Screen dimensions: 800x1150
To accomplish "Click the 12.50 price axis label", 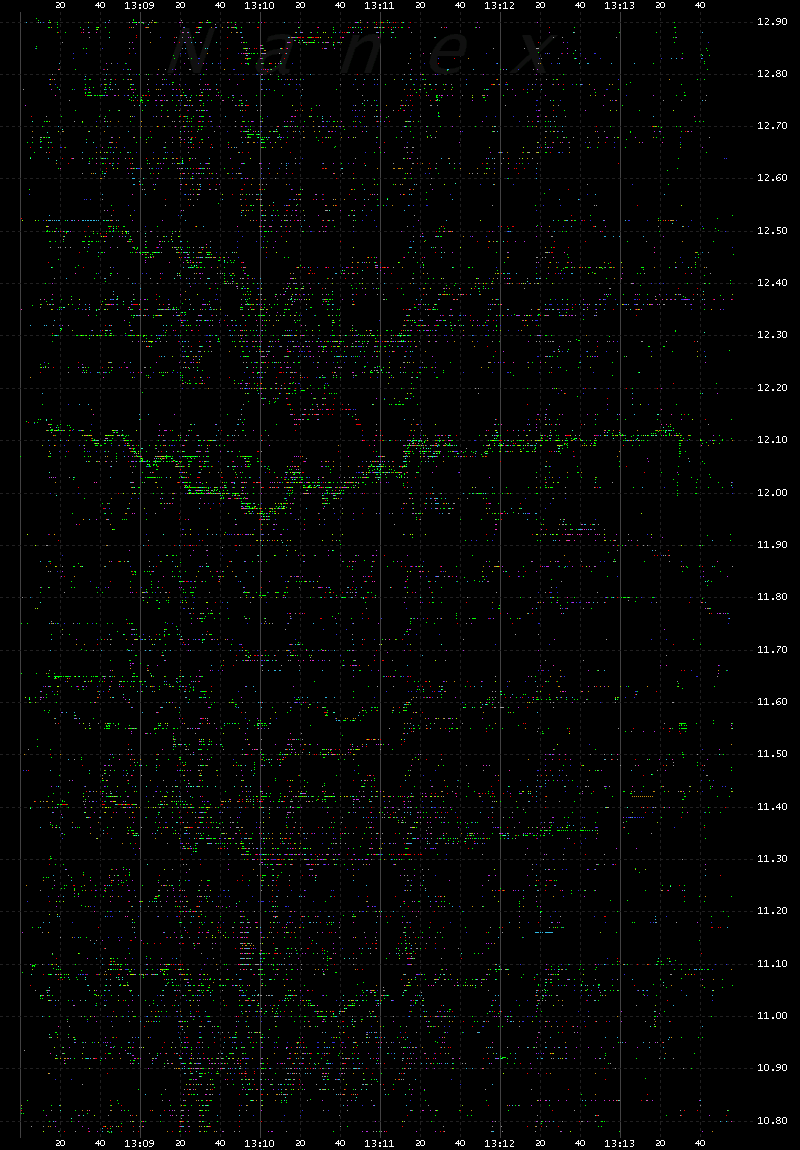I will click(771, 231).
